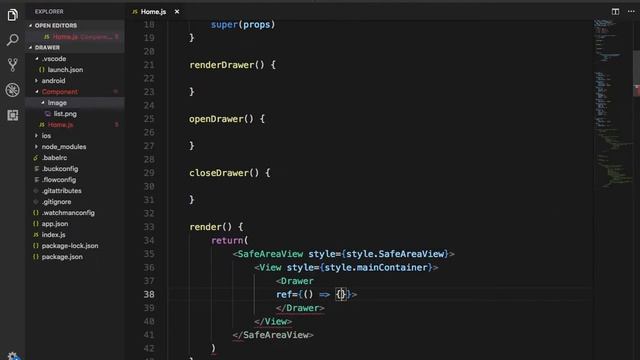Viewport: 640px width, 360px height.
Task: Open the package-lock.json file
Action: pos(76,246)
